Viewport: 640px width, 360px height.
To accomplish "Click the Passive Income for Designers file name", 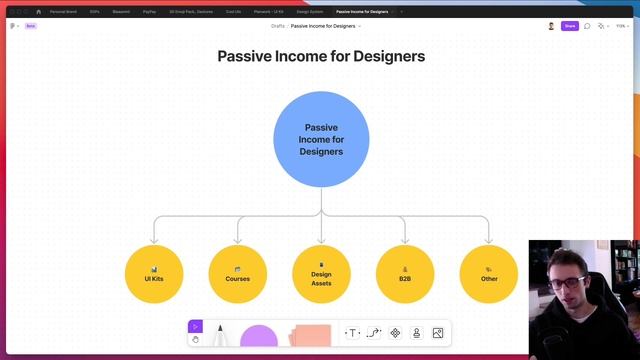I will [x=323, y=26].
